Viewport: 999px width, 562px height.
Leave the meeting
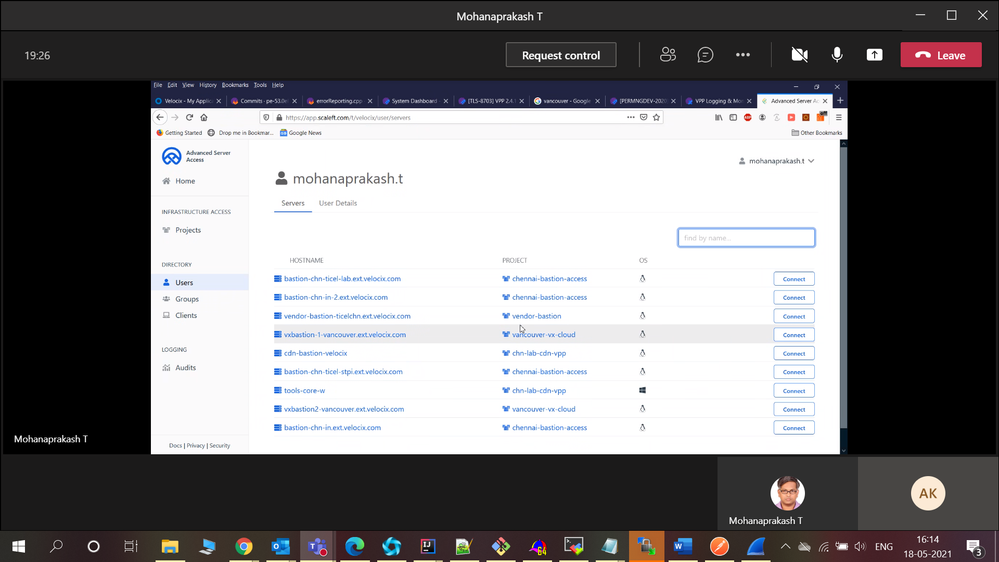coord(941,55)
